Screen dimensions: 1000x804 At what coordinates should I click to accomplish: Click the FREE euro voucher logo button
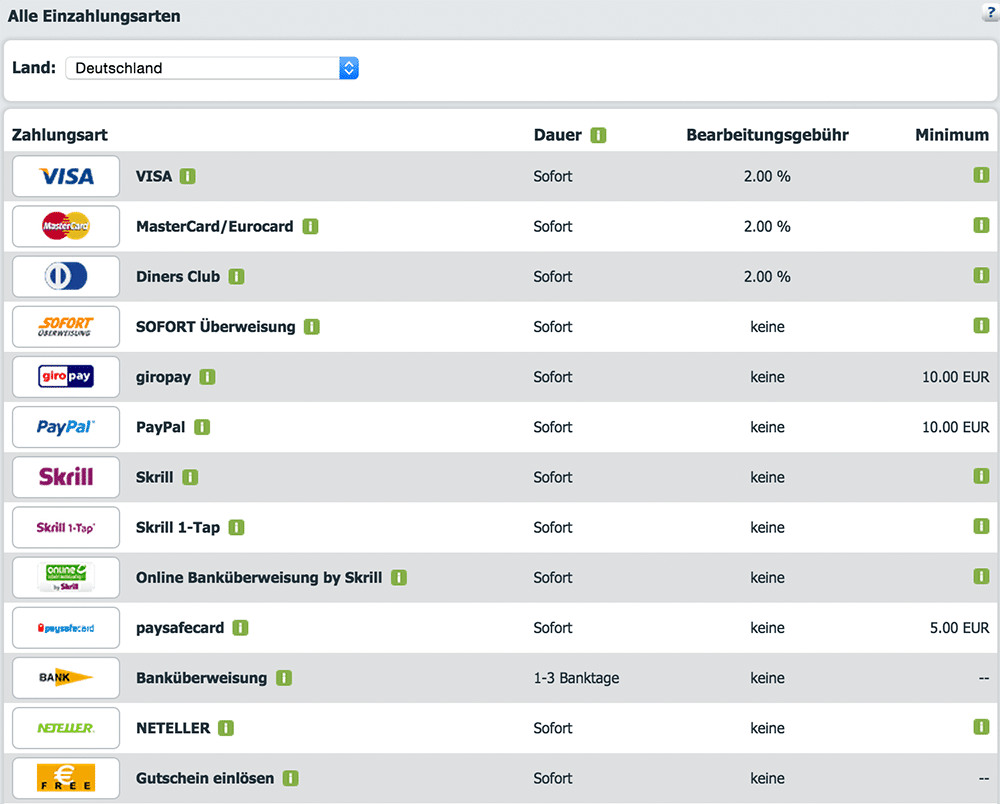66,778
